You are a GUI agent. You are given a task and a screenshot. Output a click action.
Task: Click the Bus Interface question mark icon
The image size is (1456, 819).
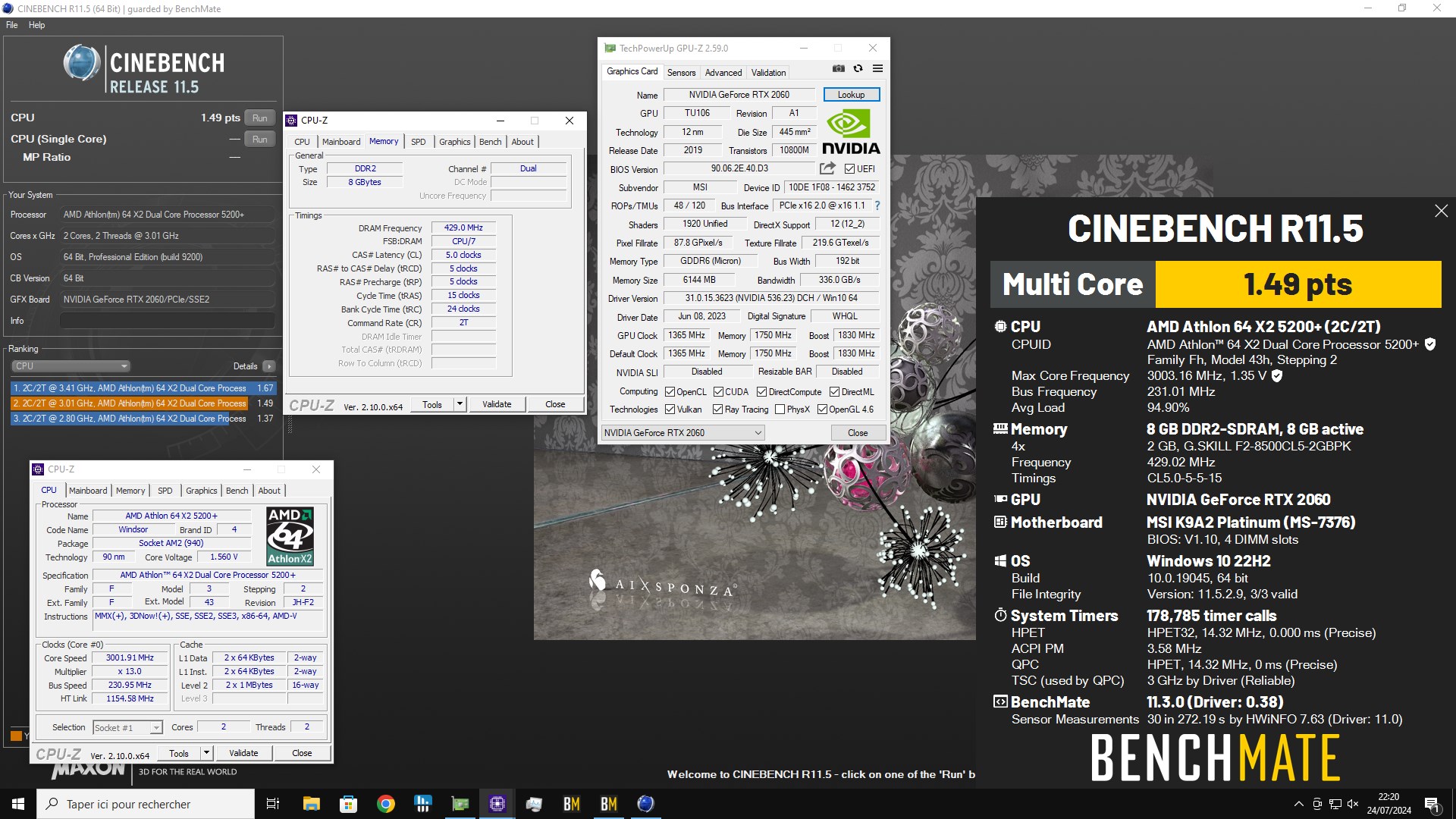pos(877,206)
